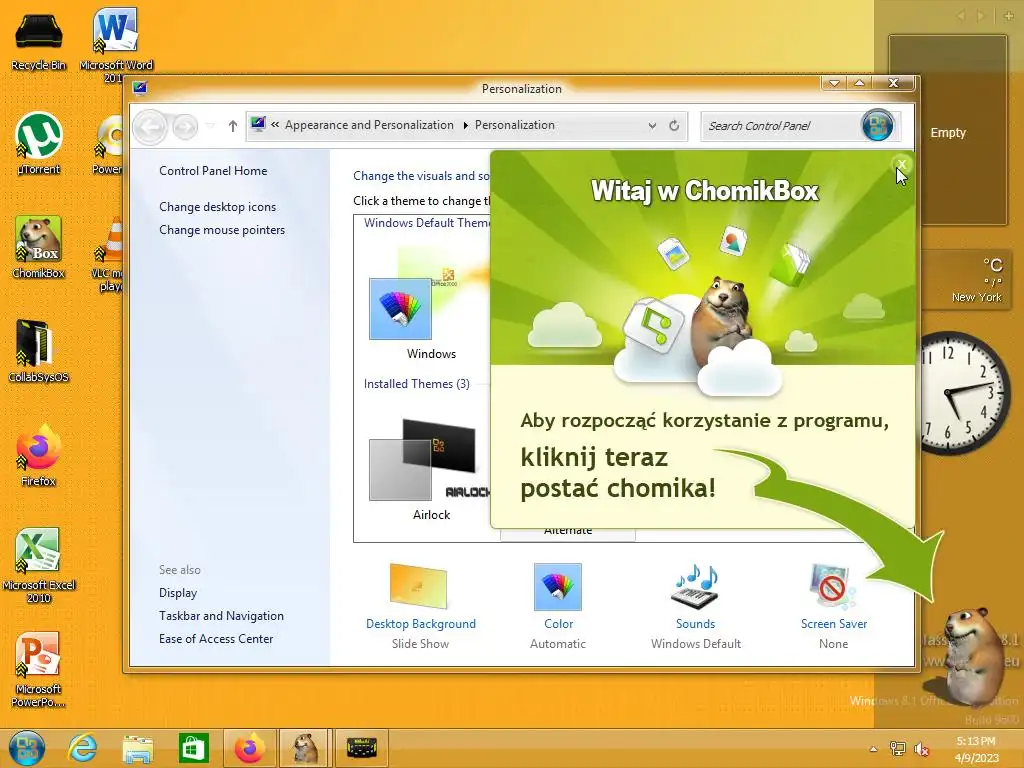Click the New York weather gadget
Viewport: 1024px width, 768px height.
pos(965,279)
